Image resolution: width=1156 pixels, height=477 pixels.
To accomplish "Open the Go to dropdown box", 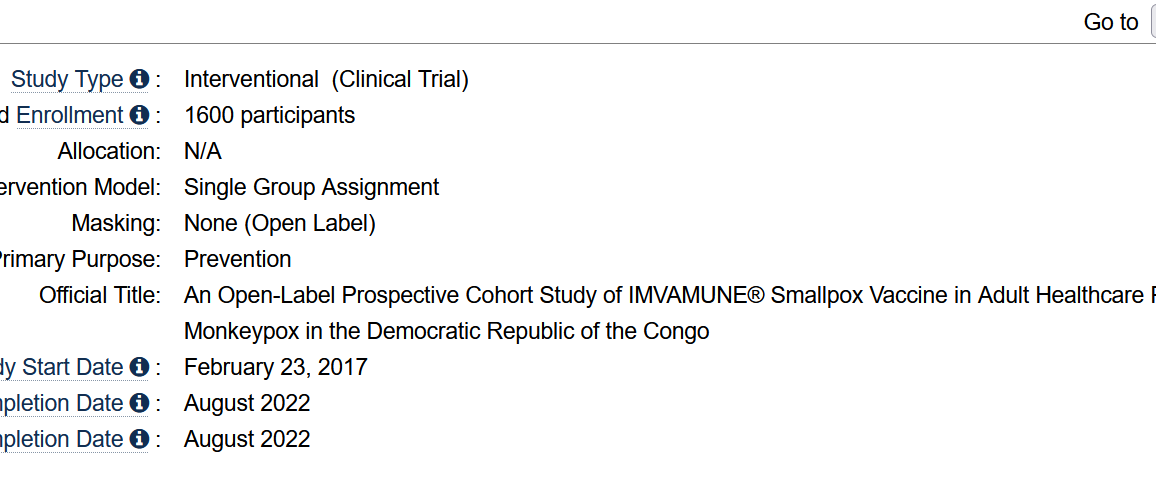I will coord(1152,22).
